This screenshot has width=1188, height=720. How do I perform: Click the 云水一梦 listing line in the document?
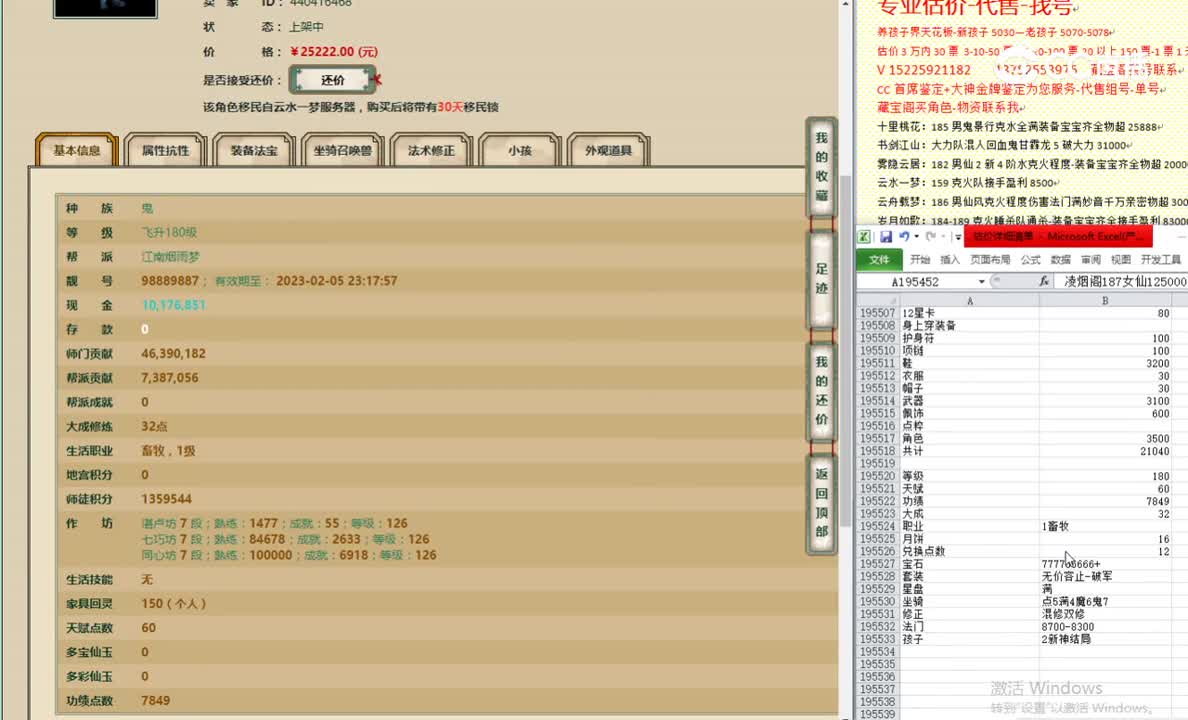966,183
